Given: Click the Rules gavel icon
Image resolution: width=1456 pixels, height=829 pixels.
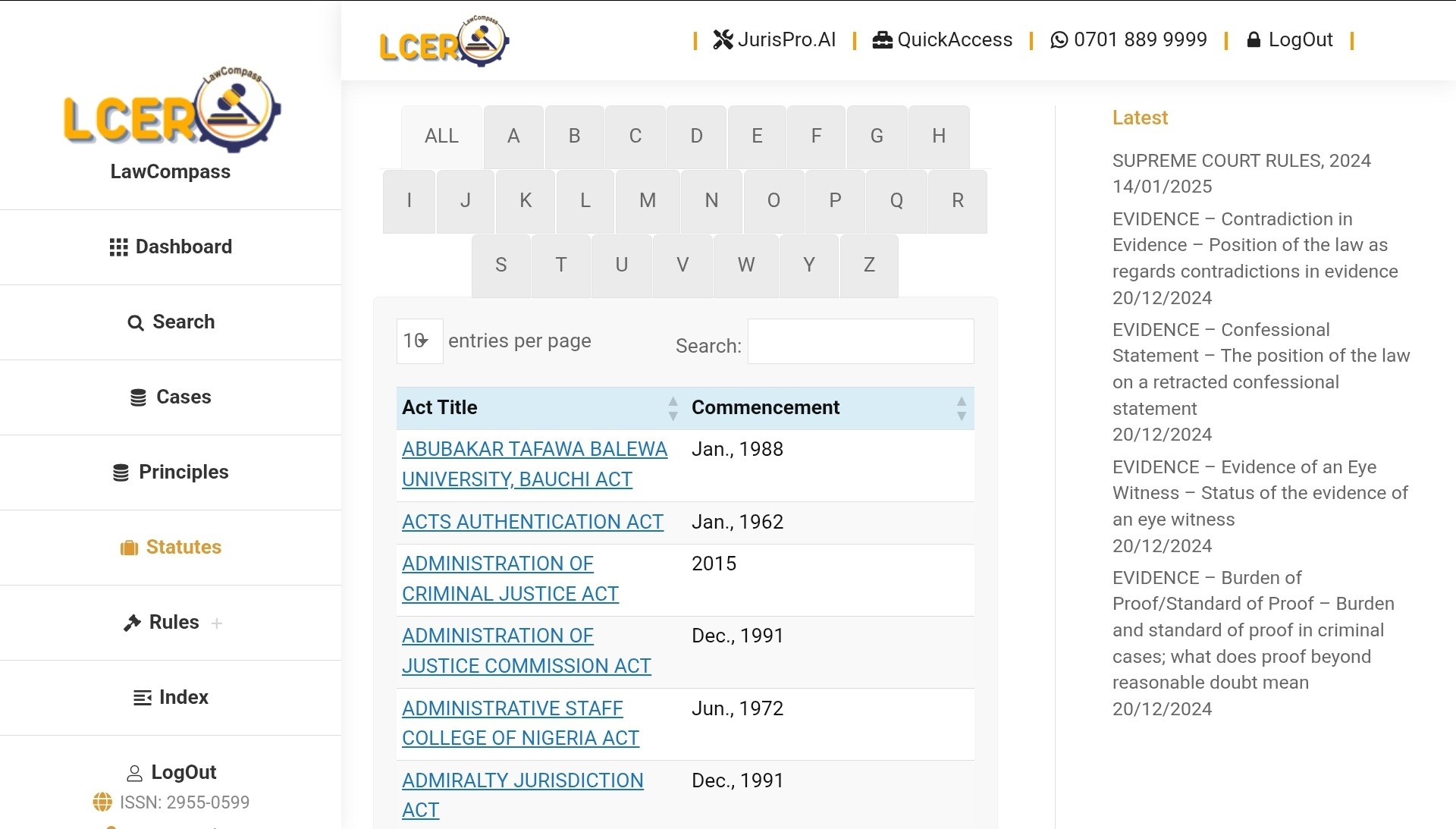Looking at the screenshot, I should 132,623.
